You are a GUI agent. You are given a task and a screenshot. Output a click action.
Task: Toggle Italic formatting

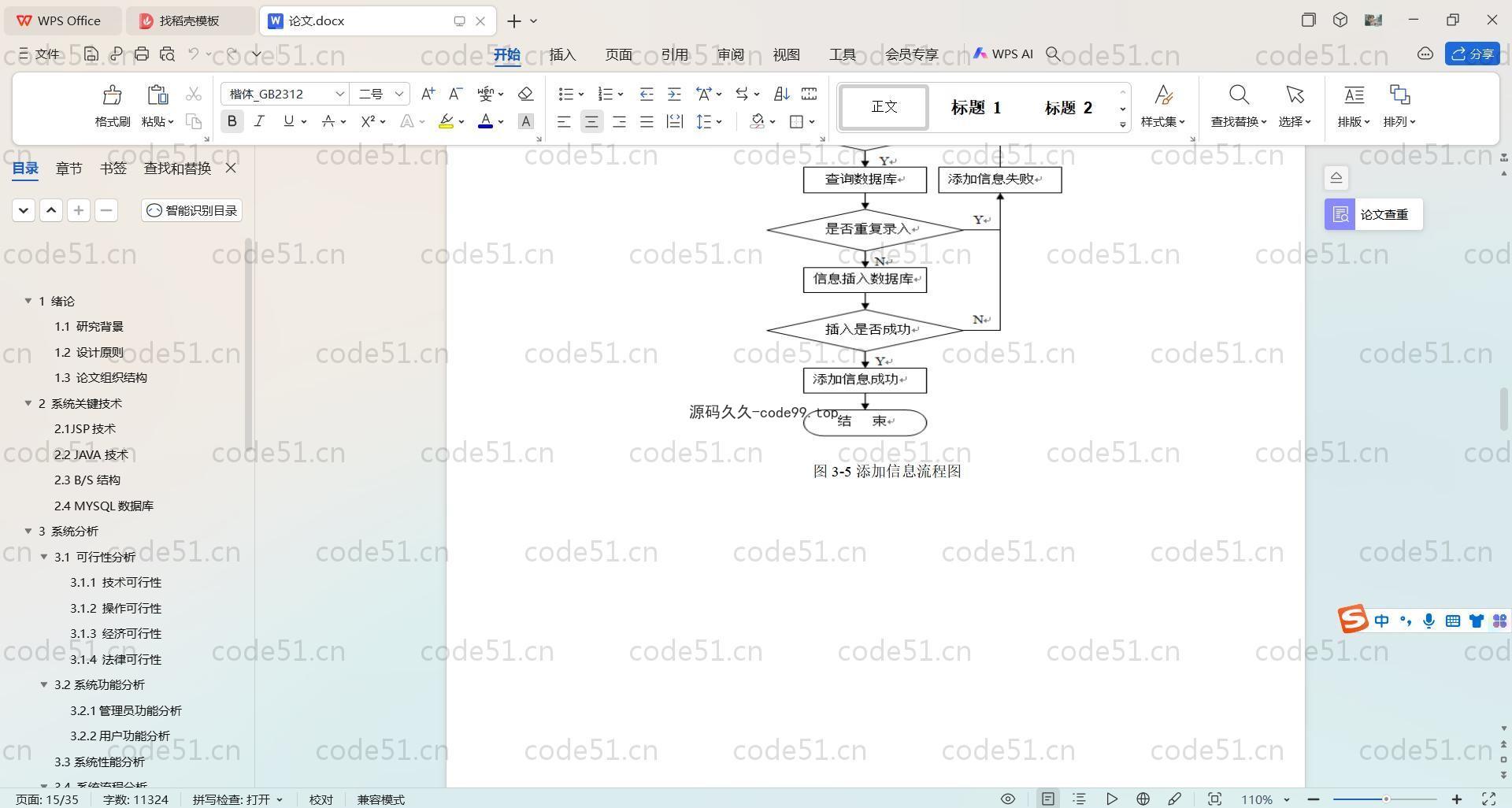[x=259, y=121]
